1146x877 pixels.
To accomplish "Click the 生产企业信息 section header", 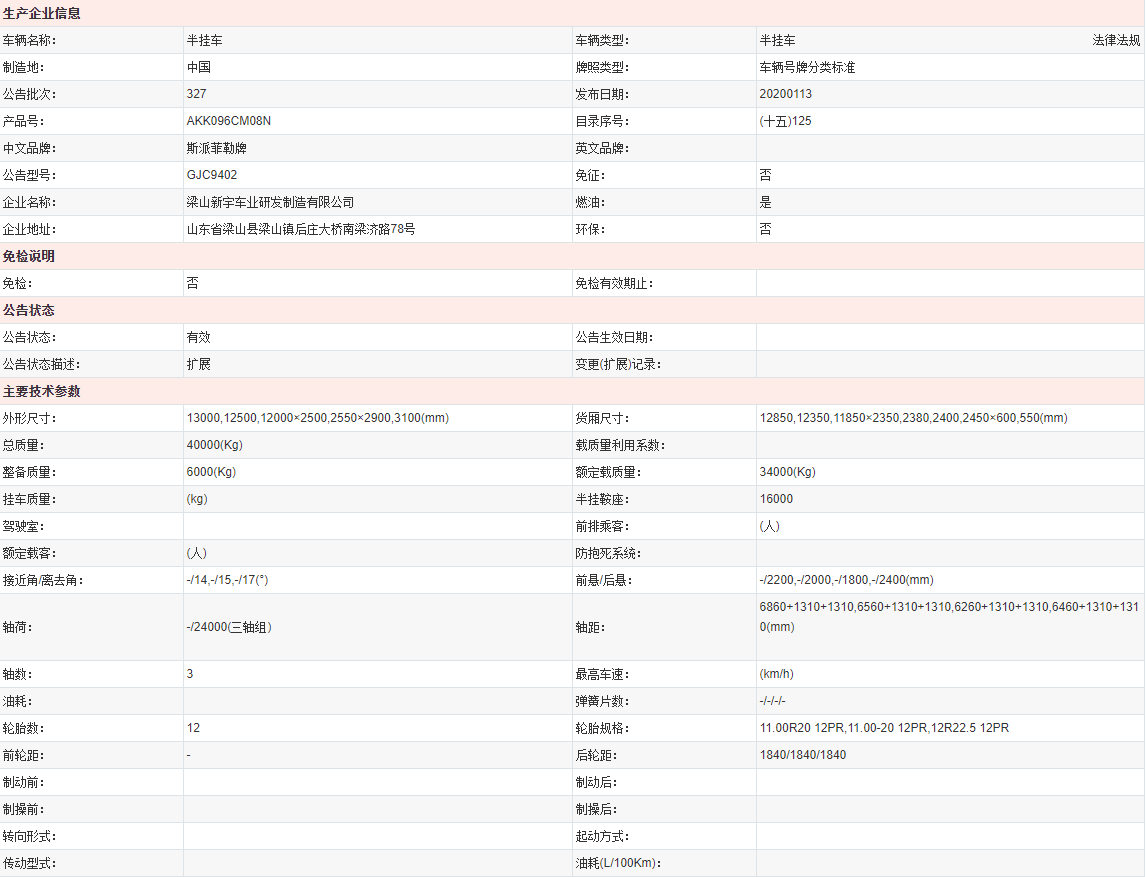I will point(42,14).
